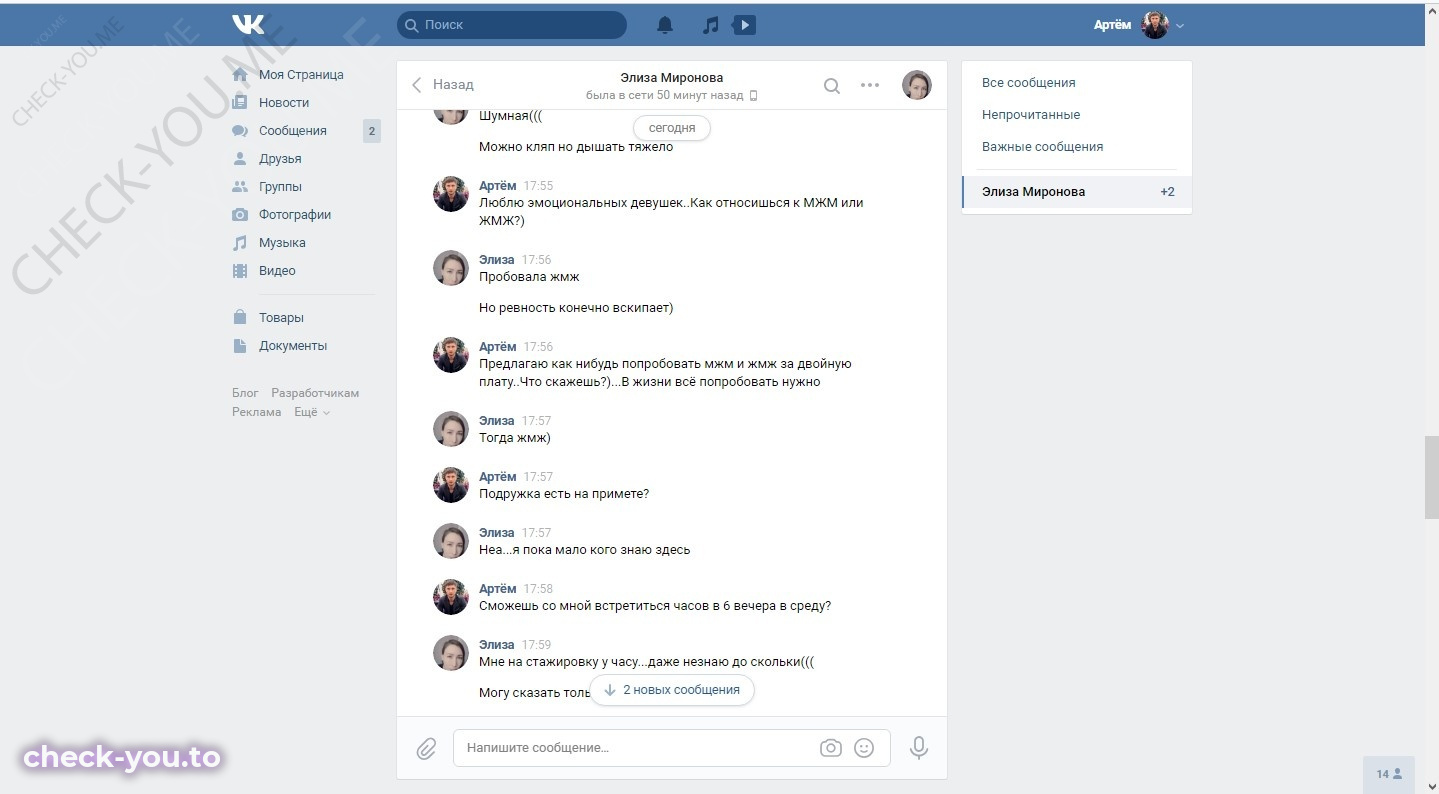Click Элиза's avatar in chat header
The image size is (1439, 794).
917,85
